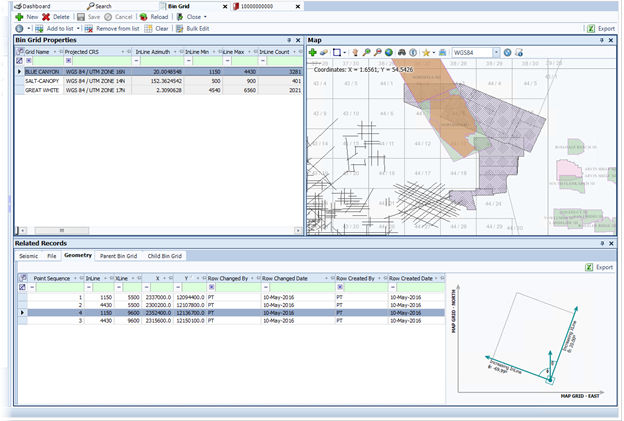Select the eraser tool in Map toolbar

(324, 53)
